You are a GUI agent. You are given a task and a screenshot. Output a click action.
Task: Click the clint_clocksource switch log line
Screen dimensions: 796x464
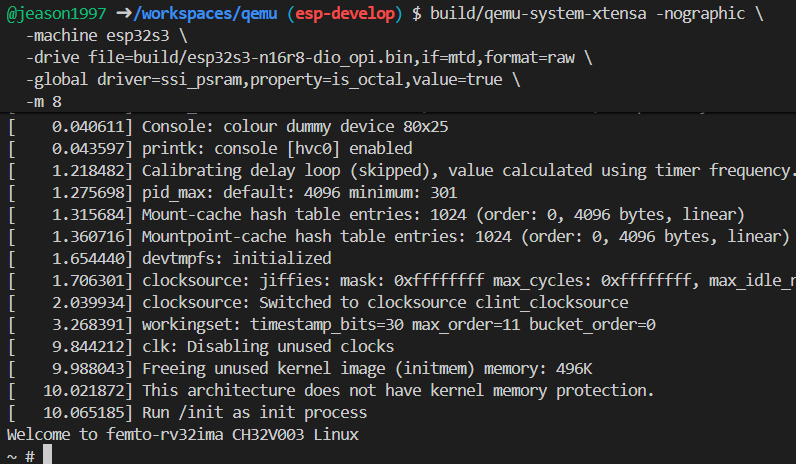[385, 302]
